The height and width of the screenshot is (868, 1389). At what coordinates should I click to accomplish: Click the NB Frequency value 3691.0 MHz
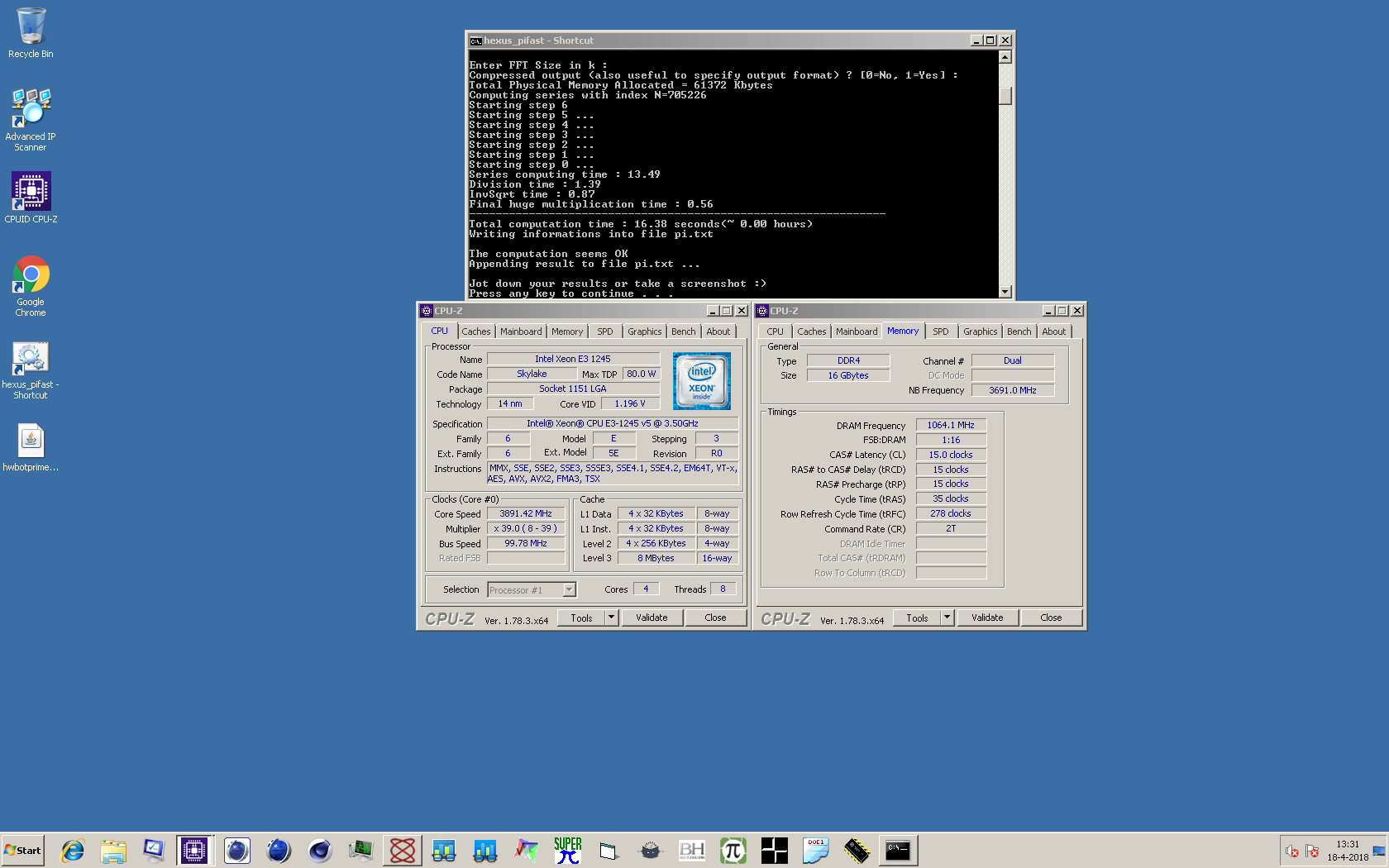coord(1013,390)
